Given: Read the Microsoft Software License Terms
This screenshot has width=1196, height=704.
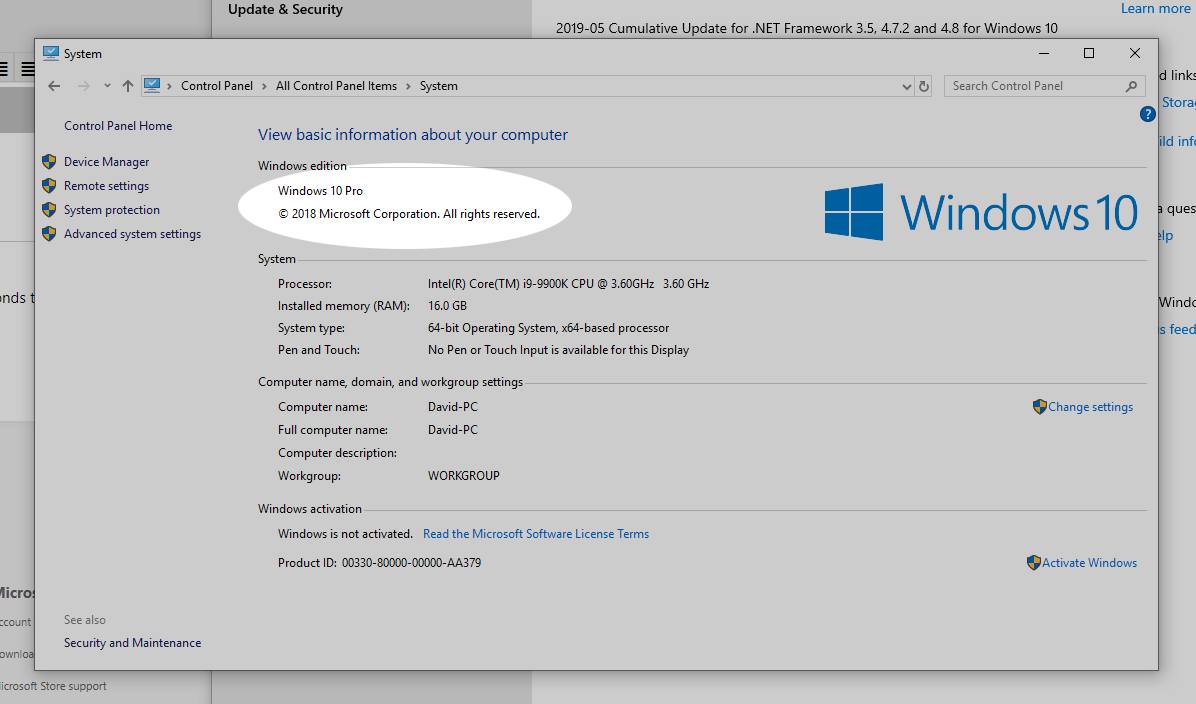Looking at the screenshot, I should coord(536,534).
